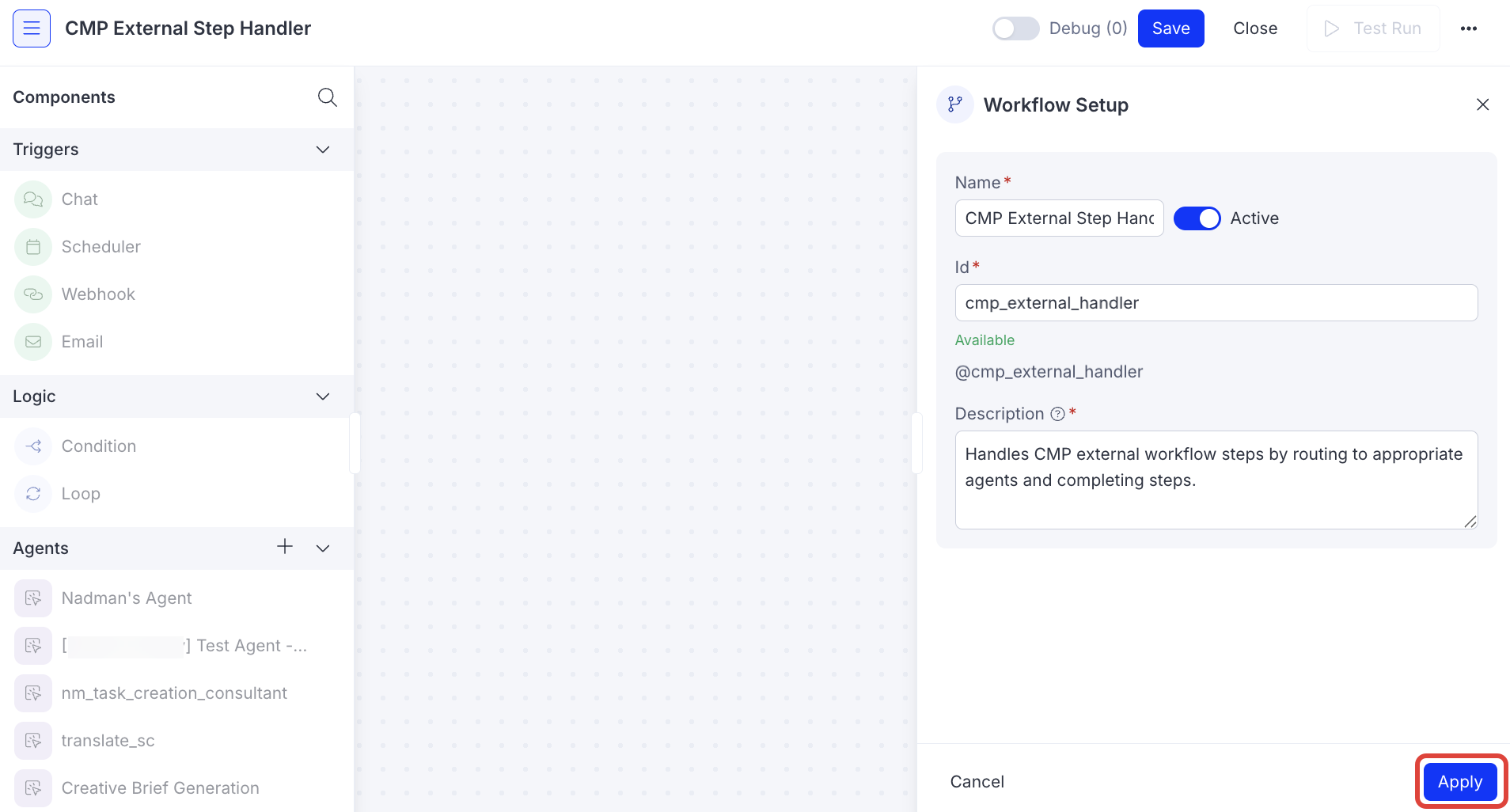Open the hamburger menu top left

coord(31,28)
